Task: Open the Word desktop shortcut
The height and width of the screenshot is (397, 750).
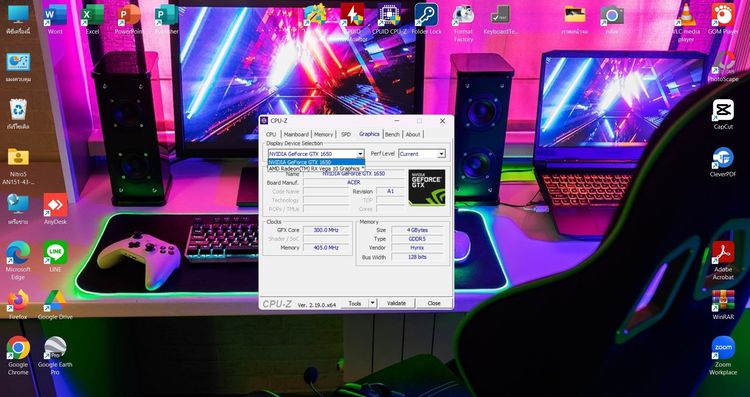Action: click(55, 19)
